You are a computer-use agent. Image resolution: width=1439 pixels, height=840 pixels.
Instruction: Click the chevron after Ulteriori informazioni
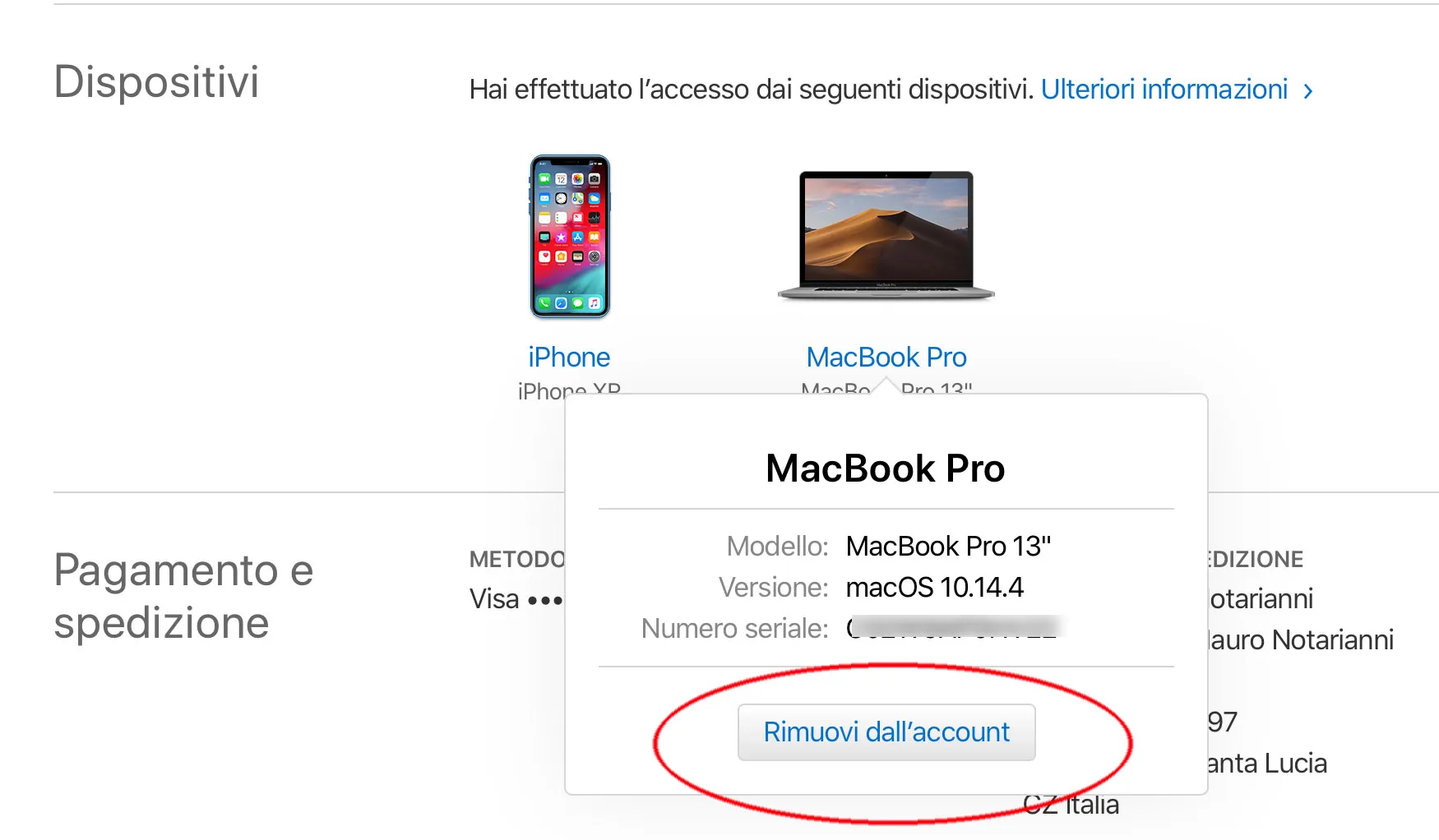click(1309, 93)
